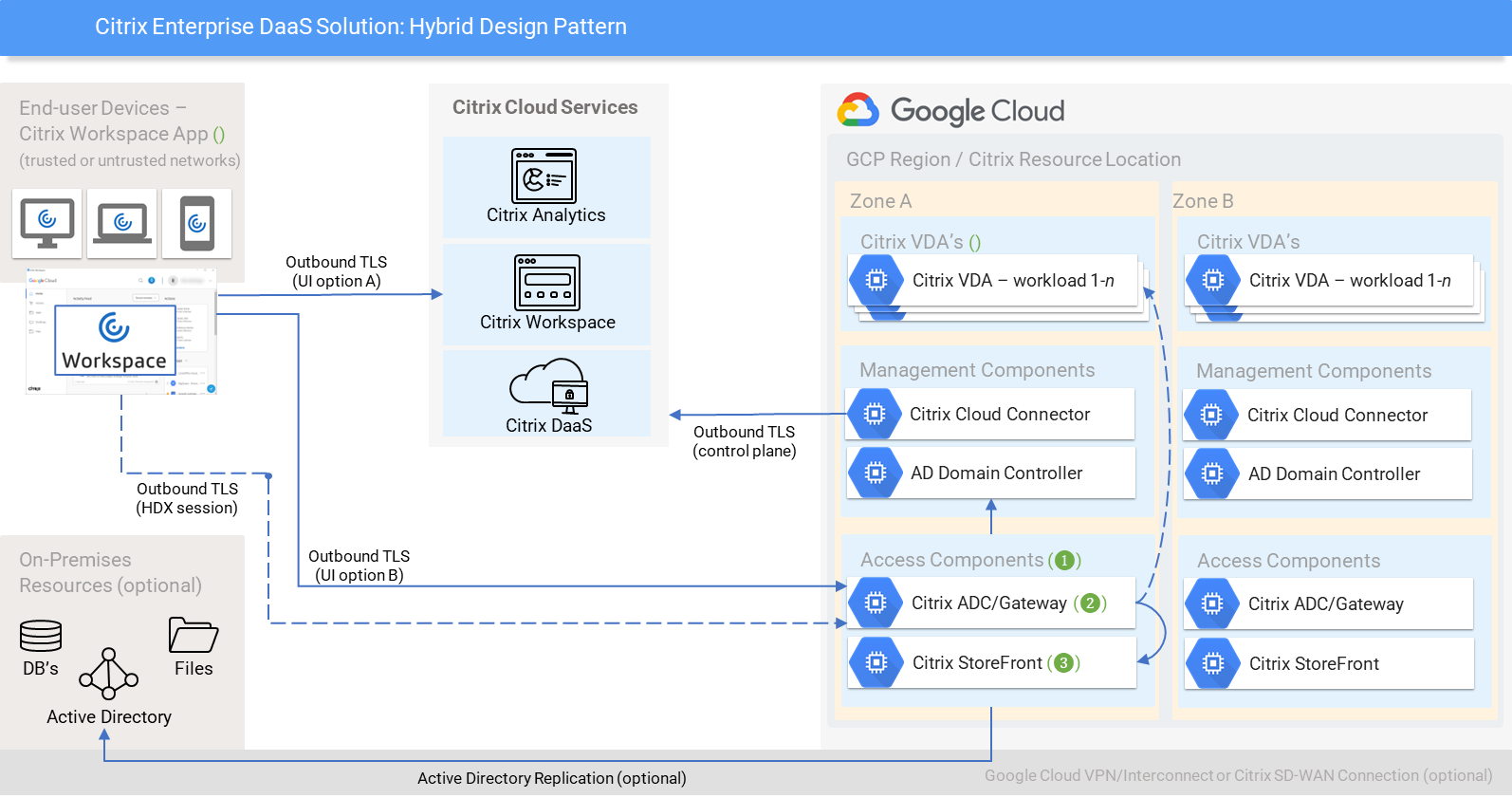Tap the mobile phone end-user device icon
The image size is (1512, 798).
[196, 223]
